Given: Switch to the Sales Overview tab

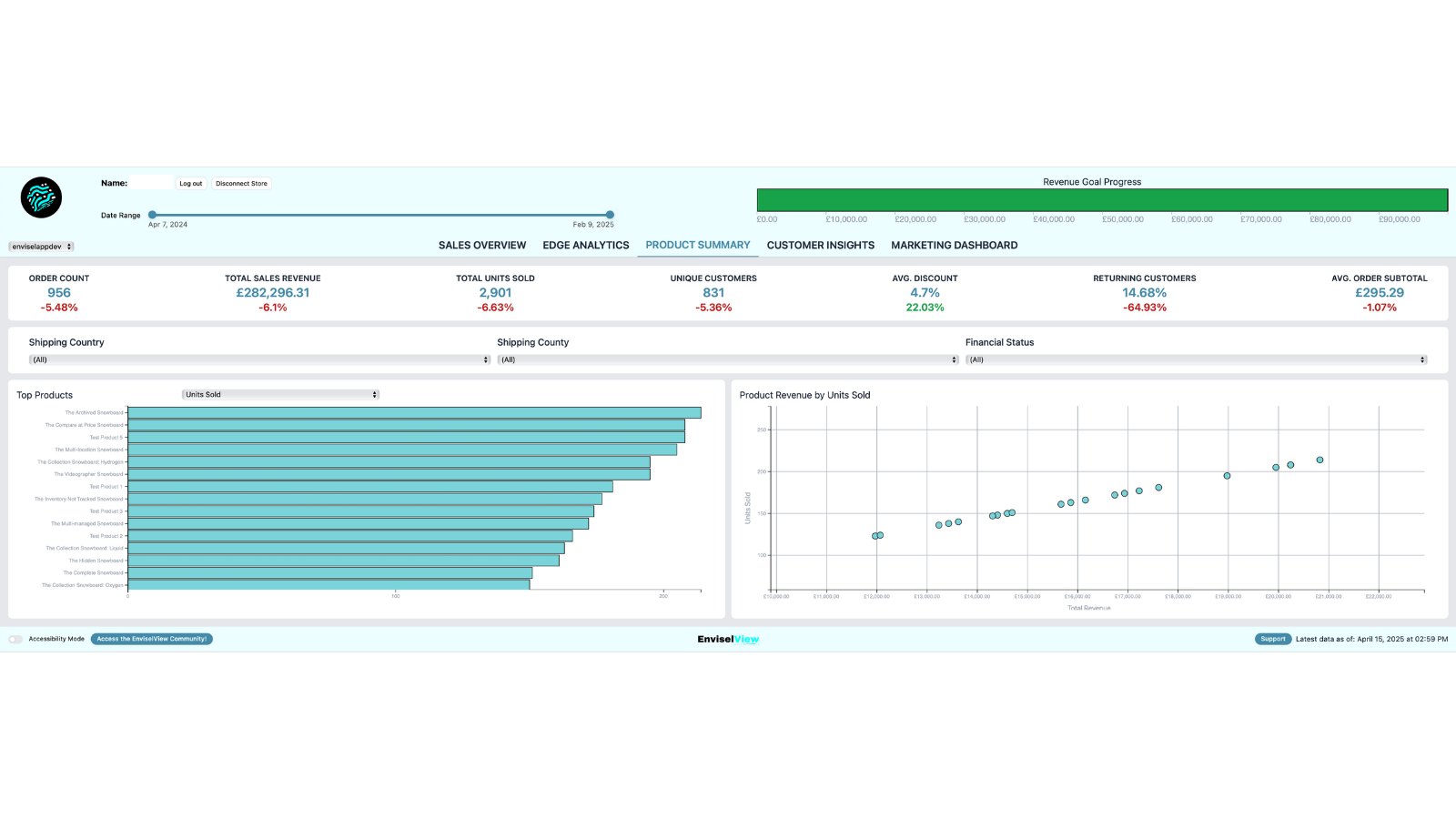Looking at the screenshot, I should pyautogui.click(x=482, y=245).
